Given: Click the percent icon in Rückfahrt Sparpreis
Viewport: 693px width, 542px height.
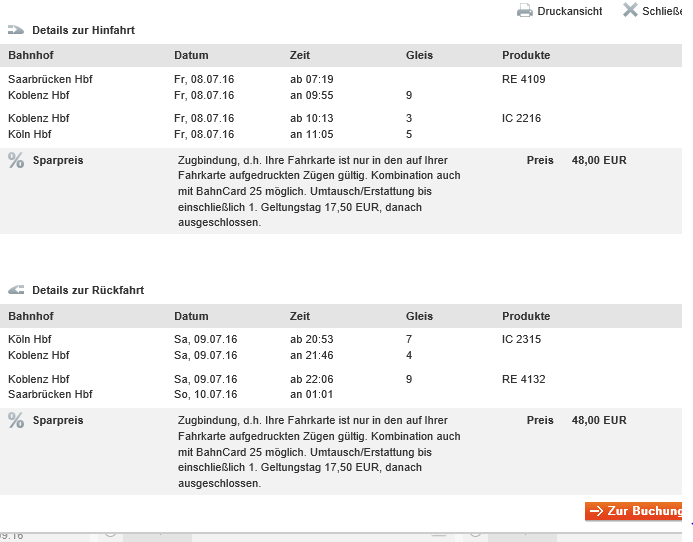Looking at the screenshot, I should tap(16, 421).
